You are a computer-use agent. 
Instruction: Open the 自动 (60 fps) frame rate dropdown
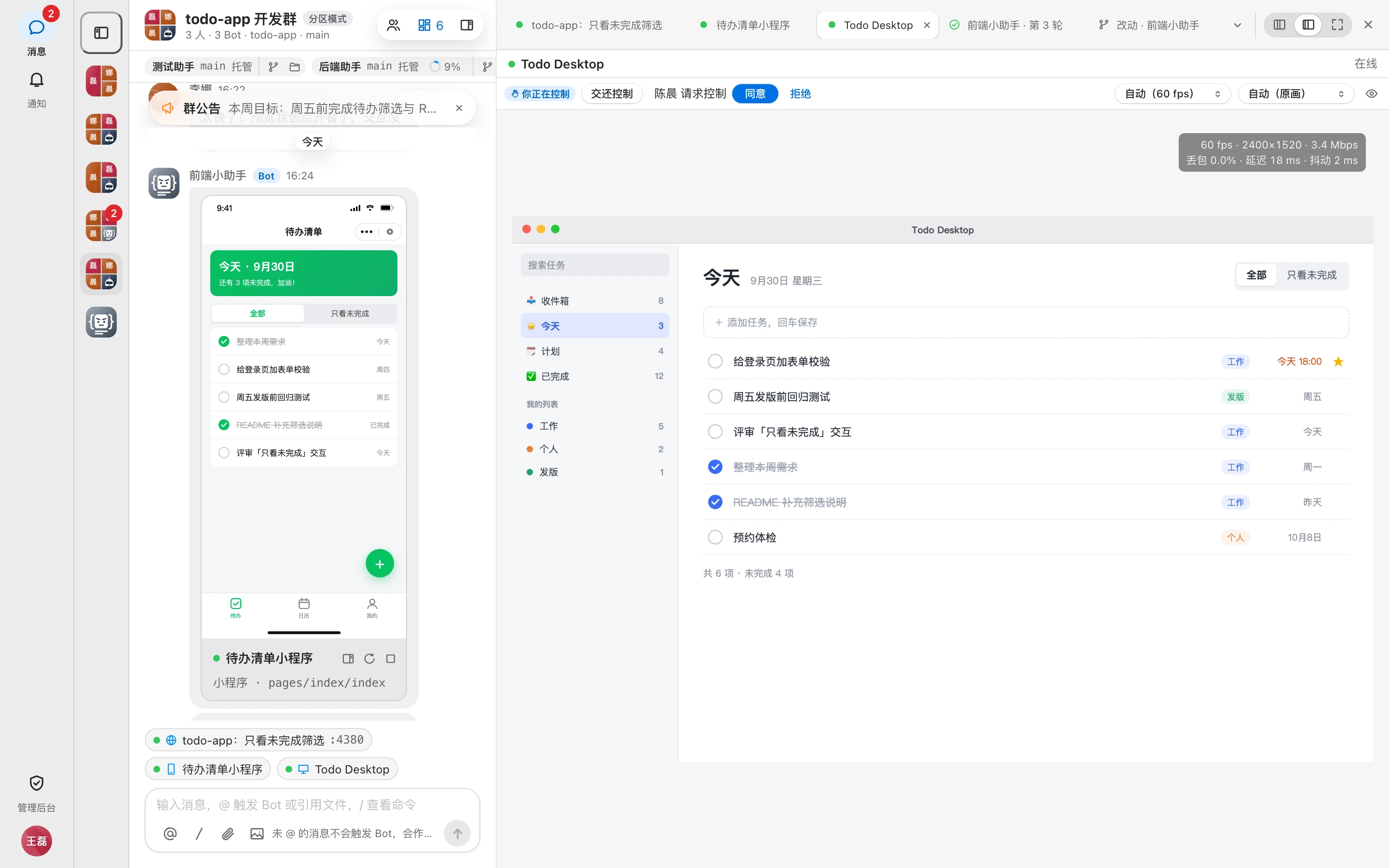[x=1172, y=94]
